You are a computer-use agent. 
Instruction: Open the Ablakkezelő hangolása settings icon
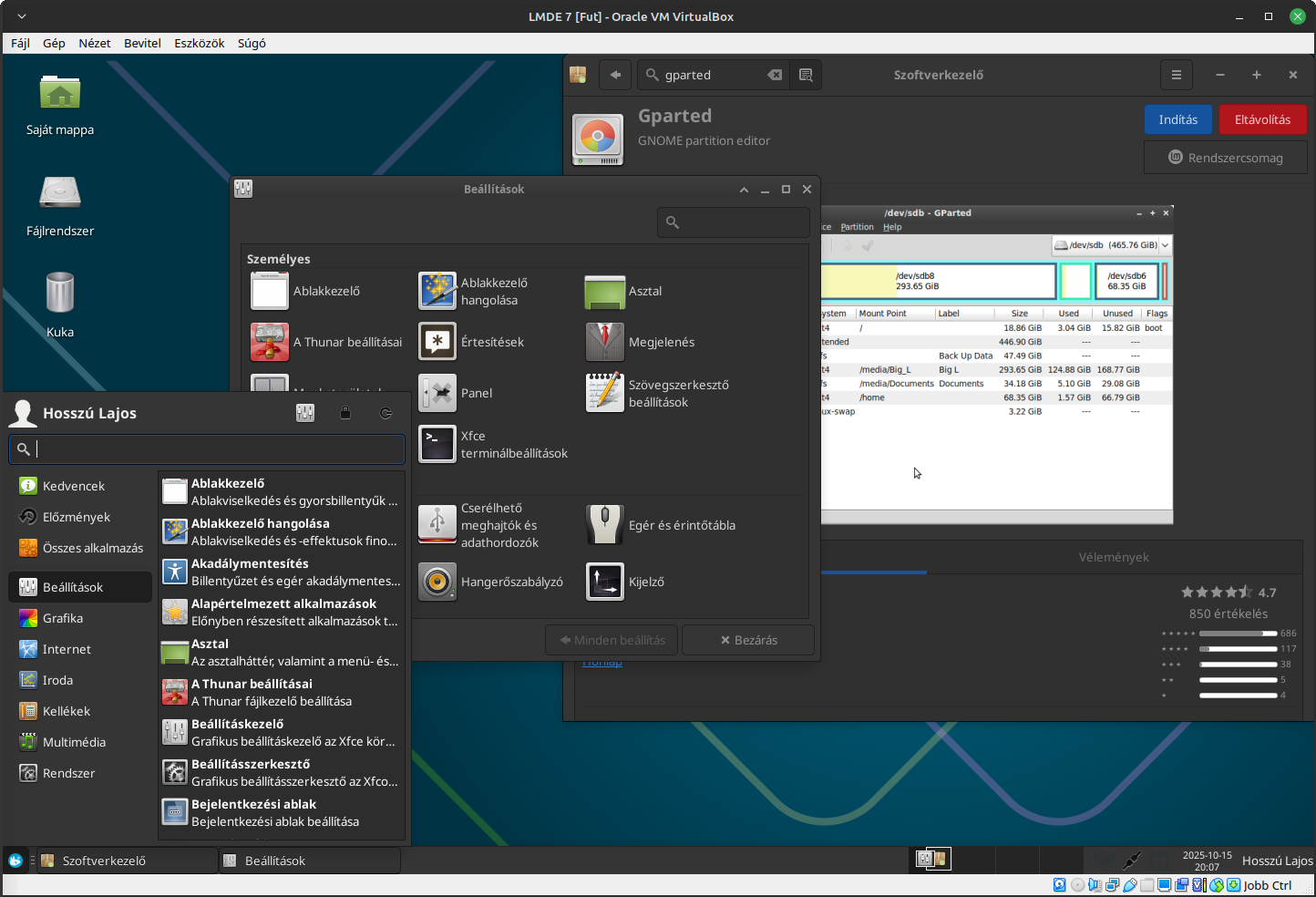pos(437,291)
